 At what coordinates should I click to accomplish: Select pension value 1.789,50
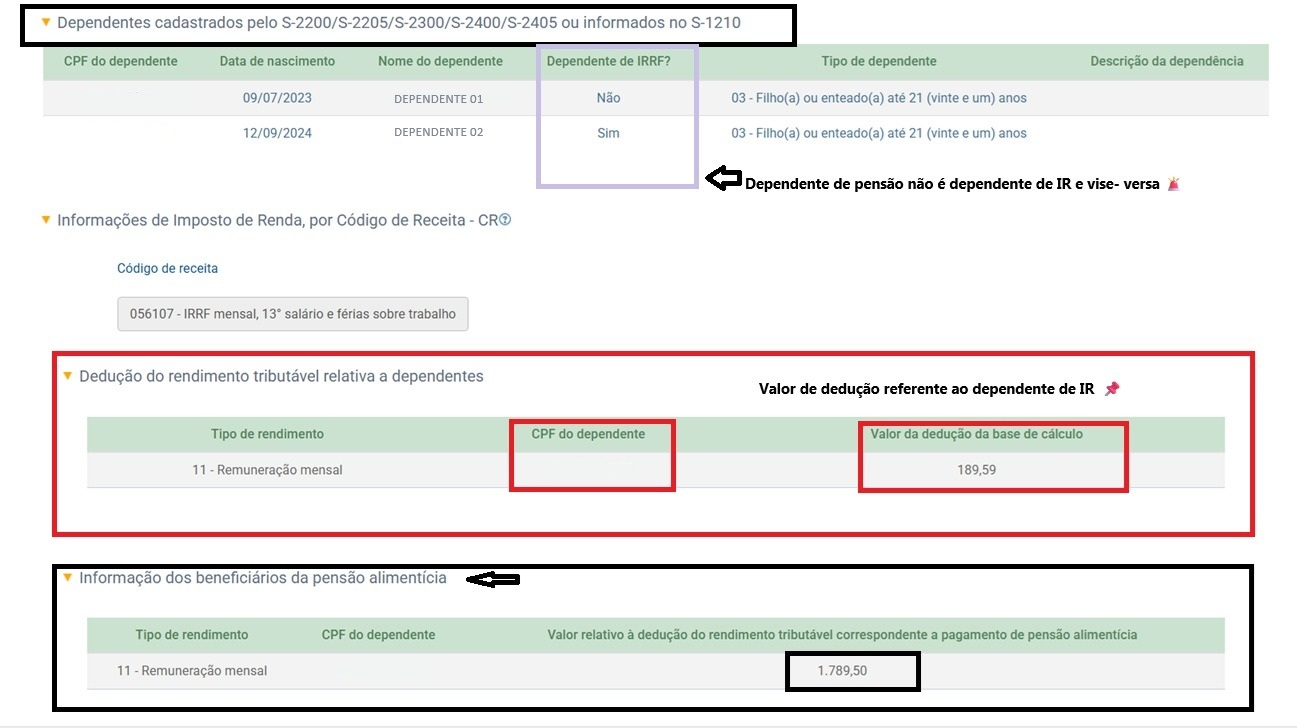842,671
